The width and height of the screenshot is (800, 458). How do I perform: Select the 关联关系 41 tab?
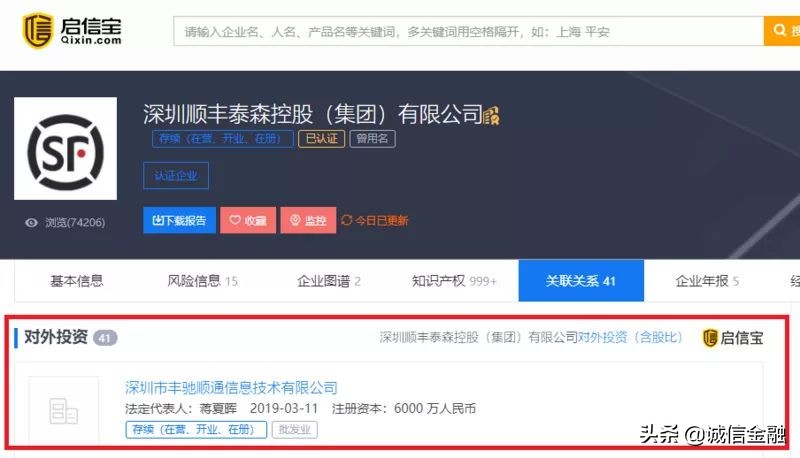coord(581,281)
